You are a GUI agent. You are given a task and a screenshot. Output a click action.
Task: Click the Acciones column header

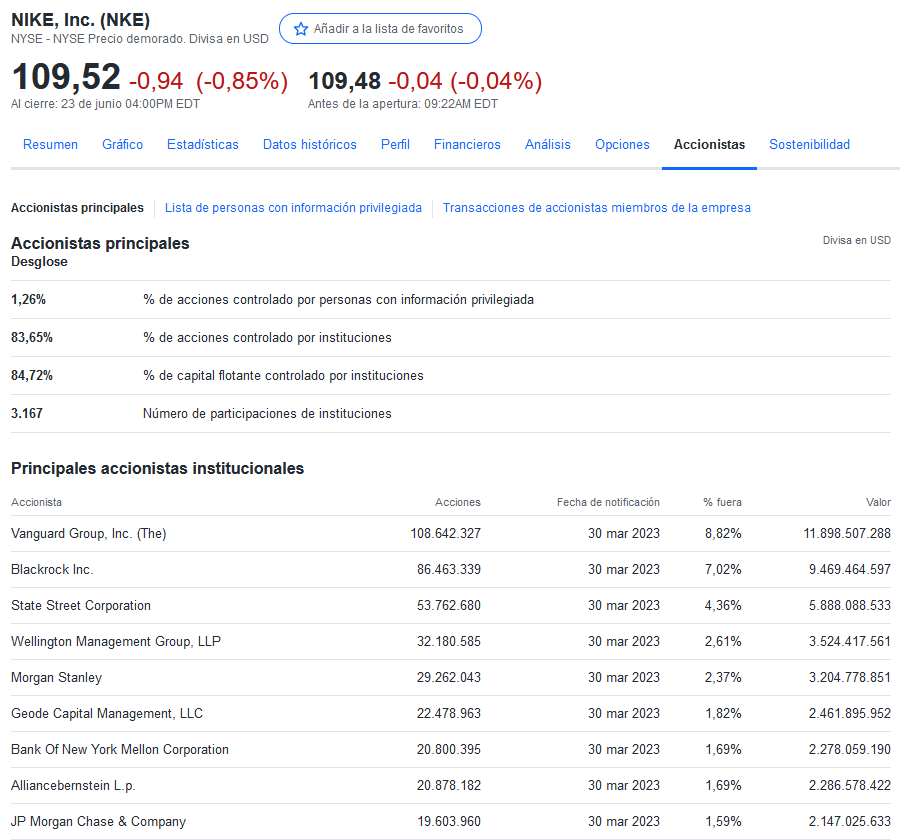[457, 502]
